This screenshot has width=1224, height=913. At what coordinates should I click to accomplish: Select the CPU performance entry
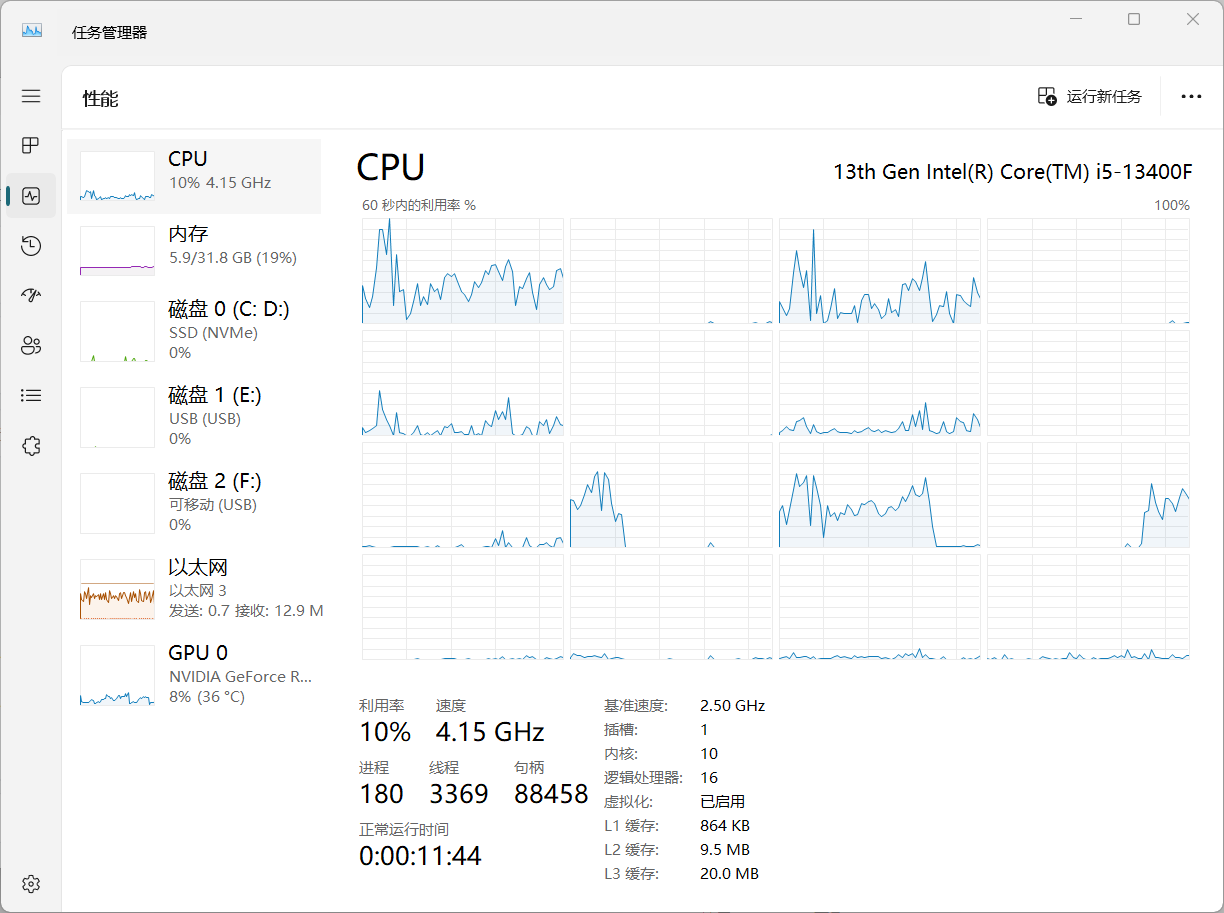click(195, 176)
